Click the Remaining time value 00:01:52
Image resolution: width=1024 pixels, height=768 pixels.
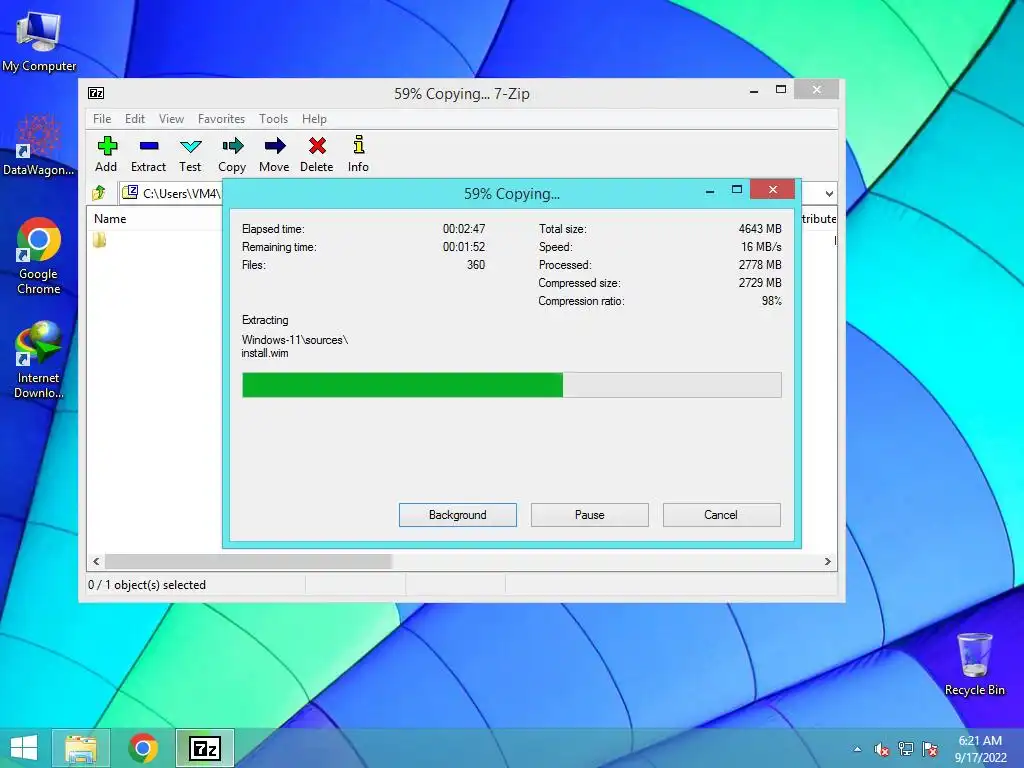tap(464, 247)
